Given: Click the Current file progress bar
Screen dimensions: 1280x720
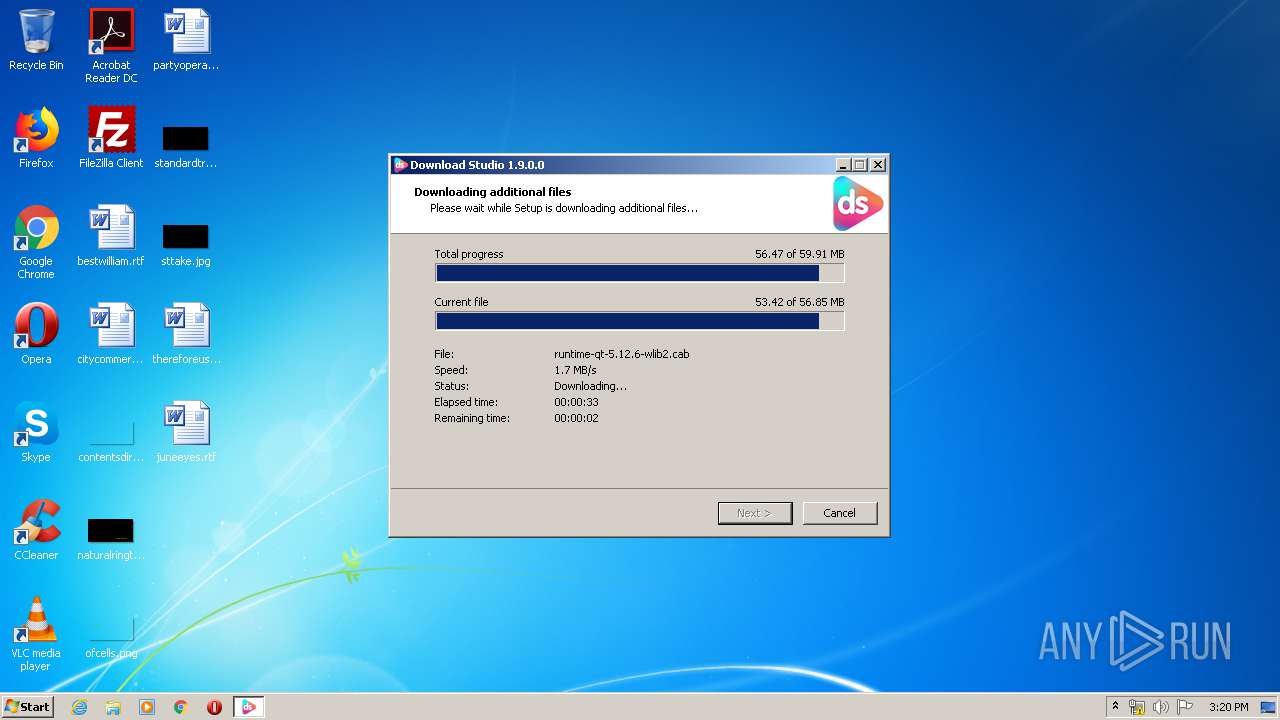Looking at the screenshot, I should [x=639, y=321].
